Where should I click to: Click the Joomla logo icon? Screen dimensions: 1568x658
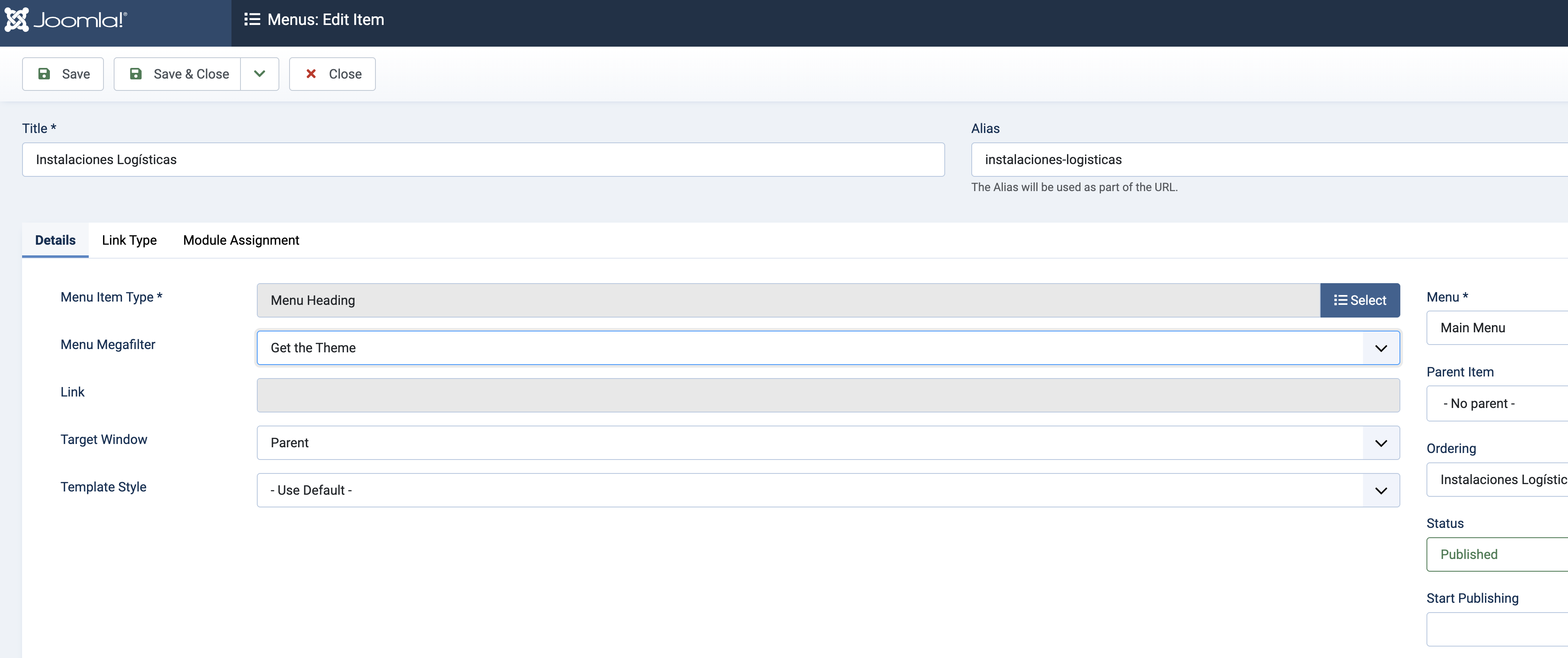click(x=16, y=20)
